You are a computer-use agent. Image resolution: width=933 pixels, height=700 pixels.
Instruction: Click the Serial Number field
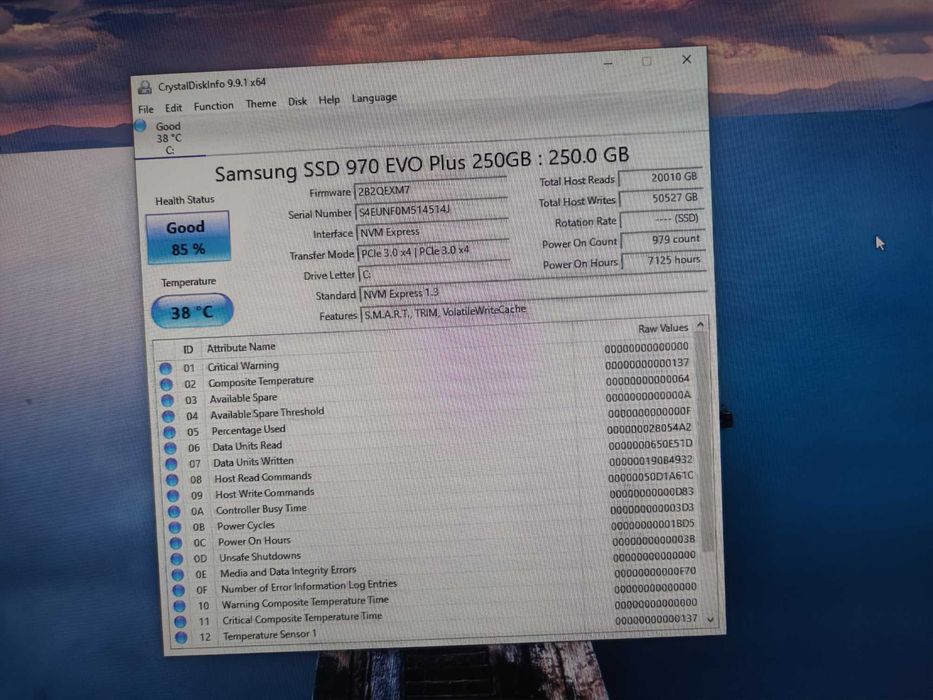[431, 210]
